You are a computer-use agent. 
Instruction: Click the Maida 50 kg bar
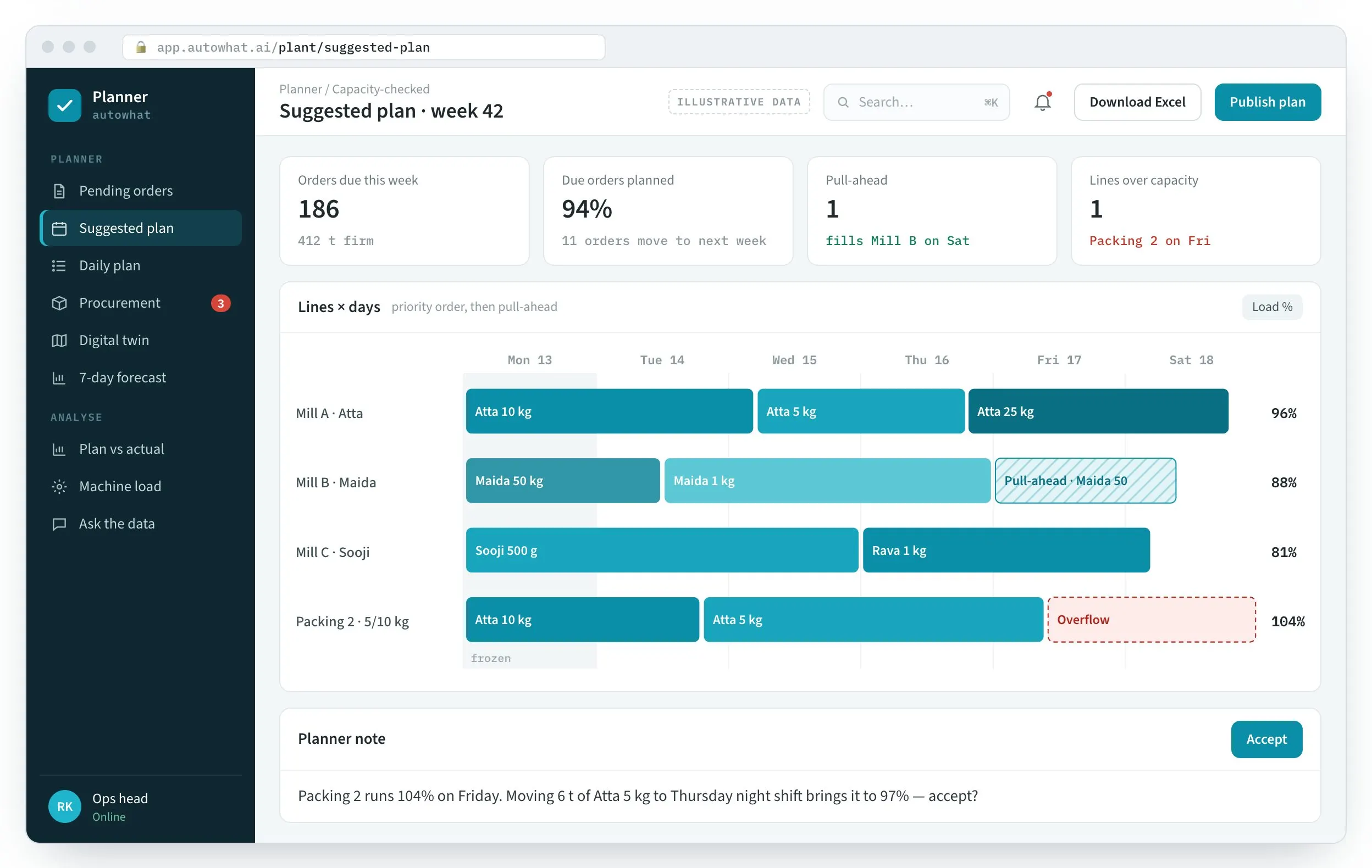click(x=562, y=481)
